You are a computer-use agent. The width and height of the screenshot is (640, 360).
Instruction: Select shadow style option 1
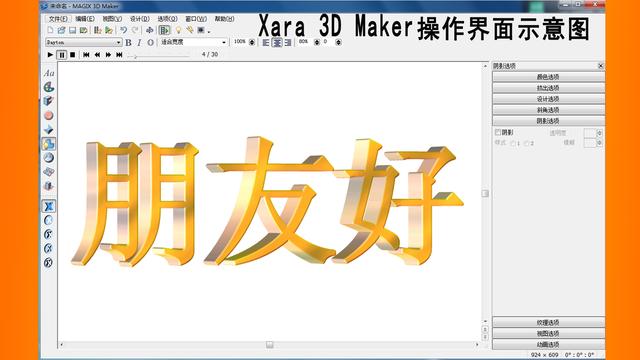(x=513, y=143)
